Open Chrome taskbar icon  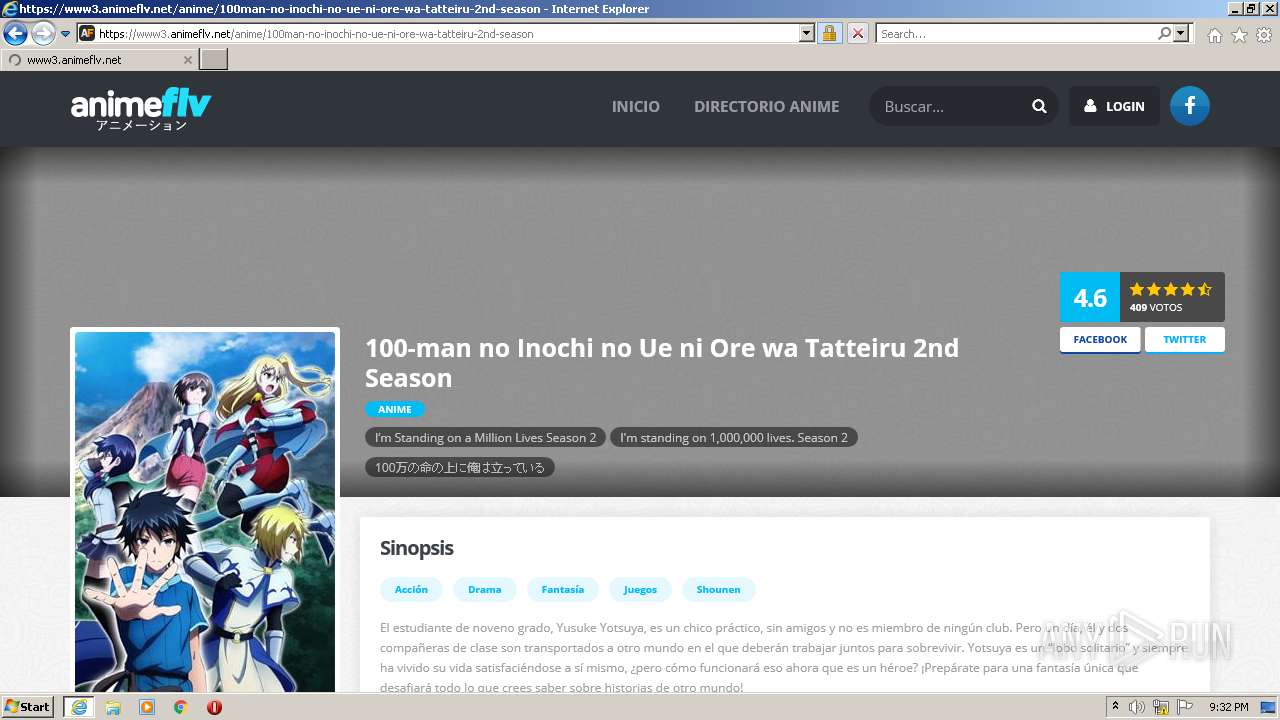181,707
